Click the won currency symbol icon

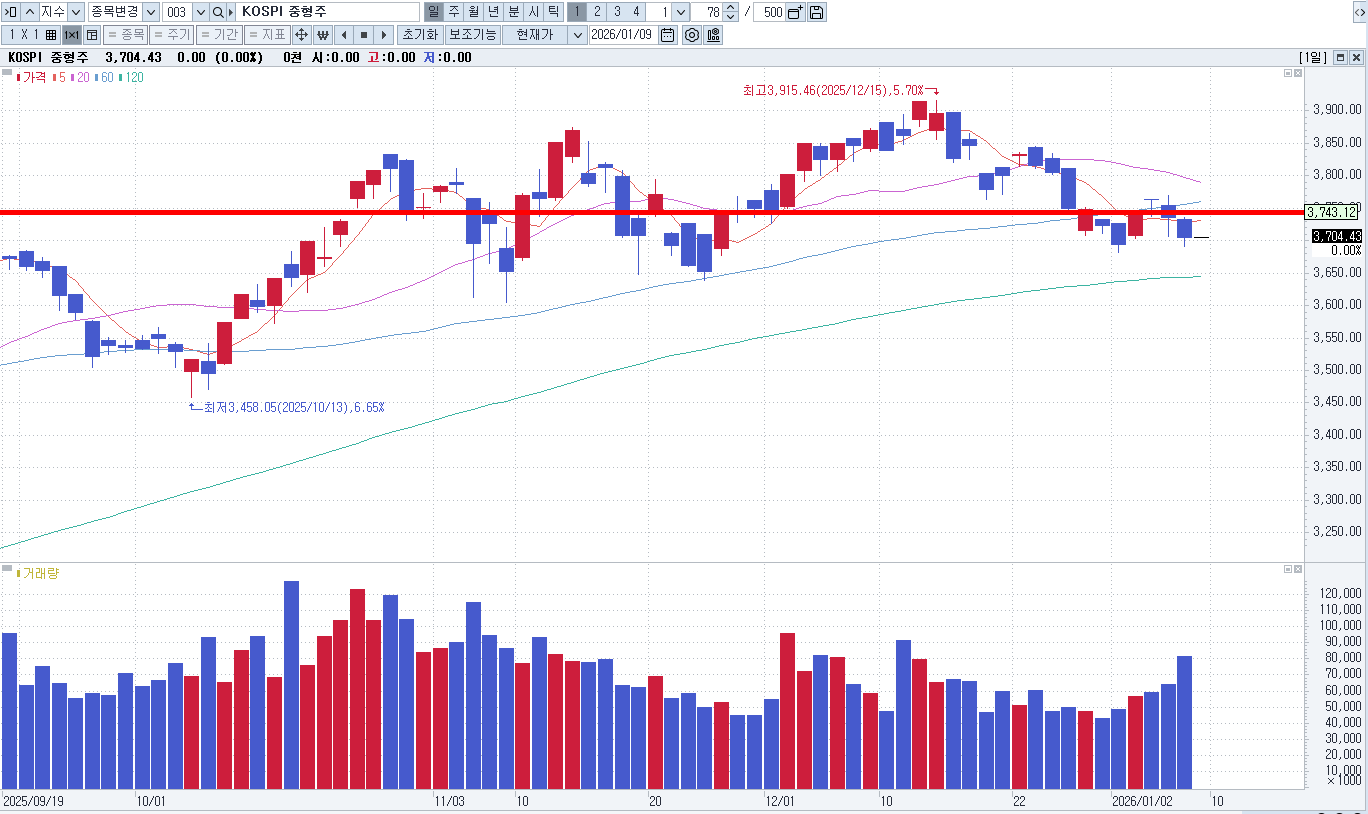tap(323, 35)
